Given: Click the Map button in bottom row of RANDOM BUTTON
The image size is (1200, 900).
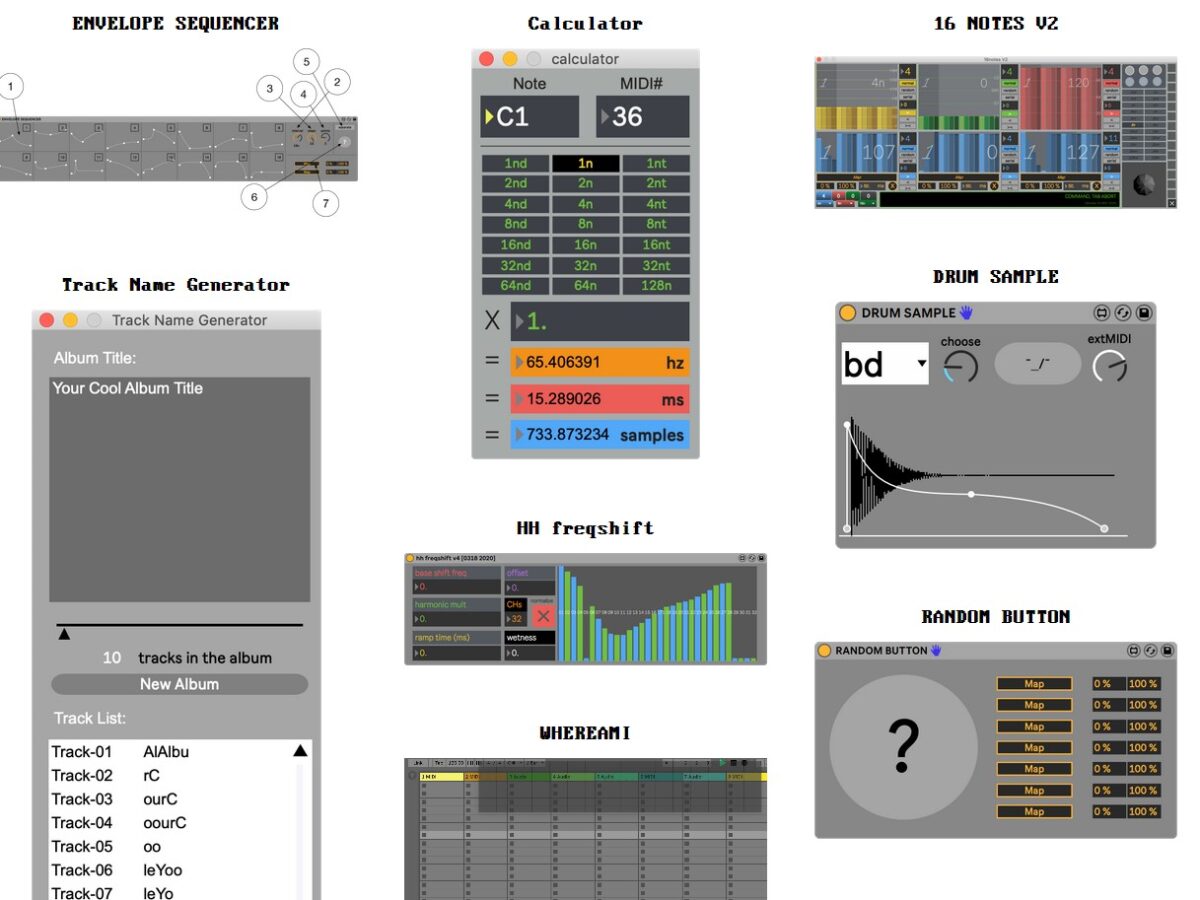Looking at the screenshot, I should [1034, 812].
